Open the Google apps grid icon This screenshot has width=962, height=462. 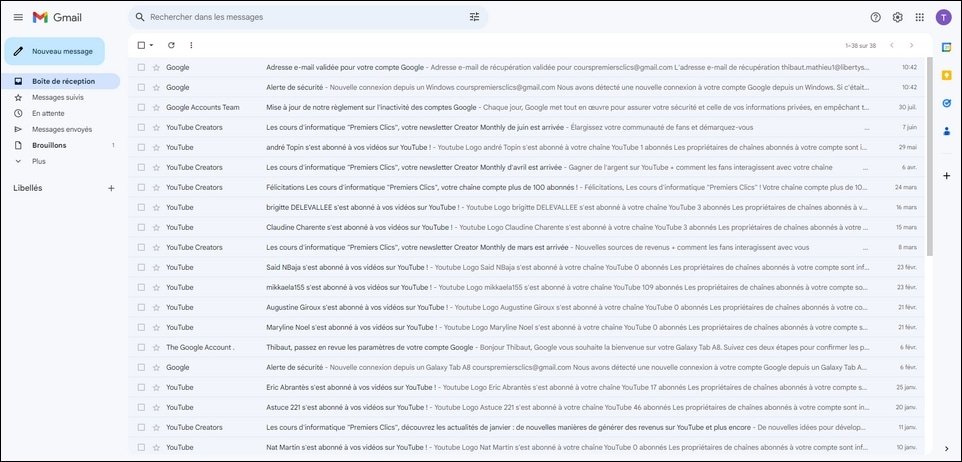coord(920,17)
